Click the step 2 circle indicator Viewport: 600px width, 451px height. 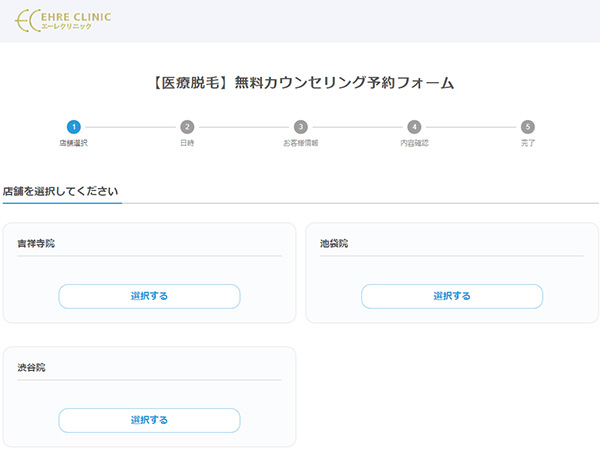pos(187,127)
